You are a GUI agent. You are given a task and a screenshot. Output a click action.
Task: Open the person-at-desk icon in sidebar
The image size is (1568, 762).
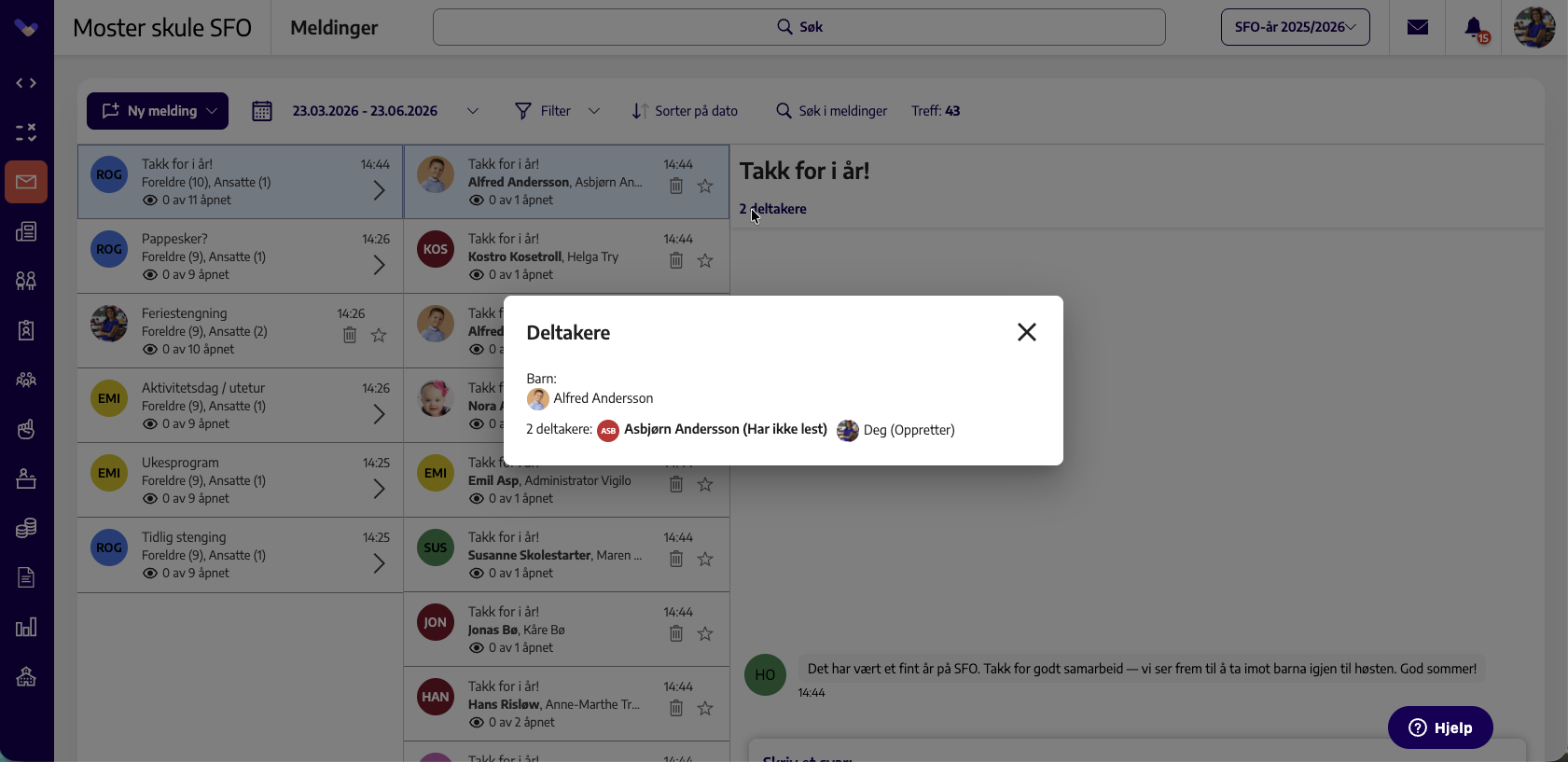(x=26, y=478)
